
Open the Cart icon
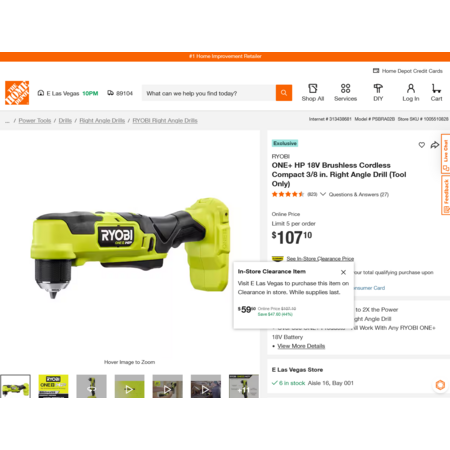point(436,88)
